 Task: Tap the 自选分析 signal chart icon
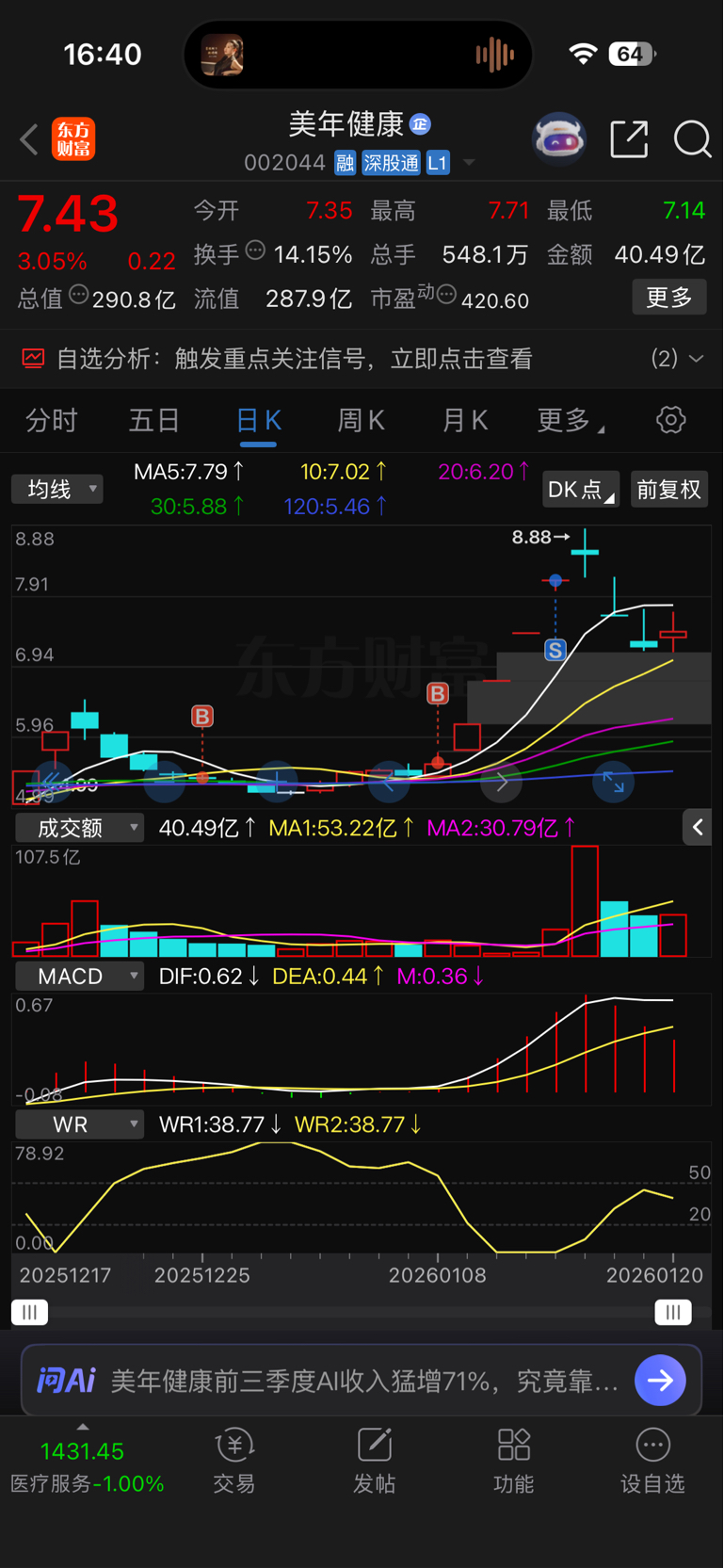[x=33, y=359]
